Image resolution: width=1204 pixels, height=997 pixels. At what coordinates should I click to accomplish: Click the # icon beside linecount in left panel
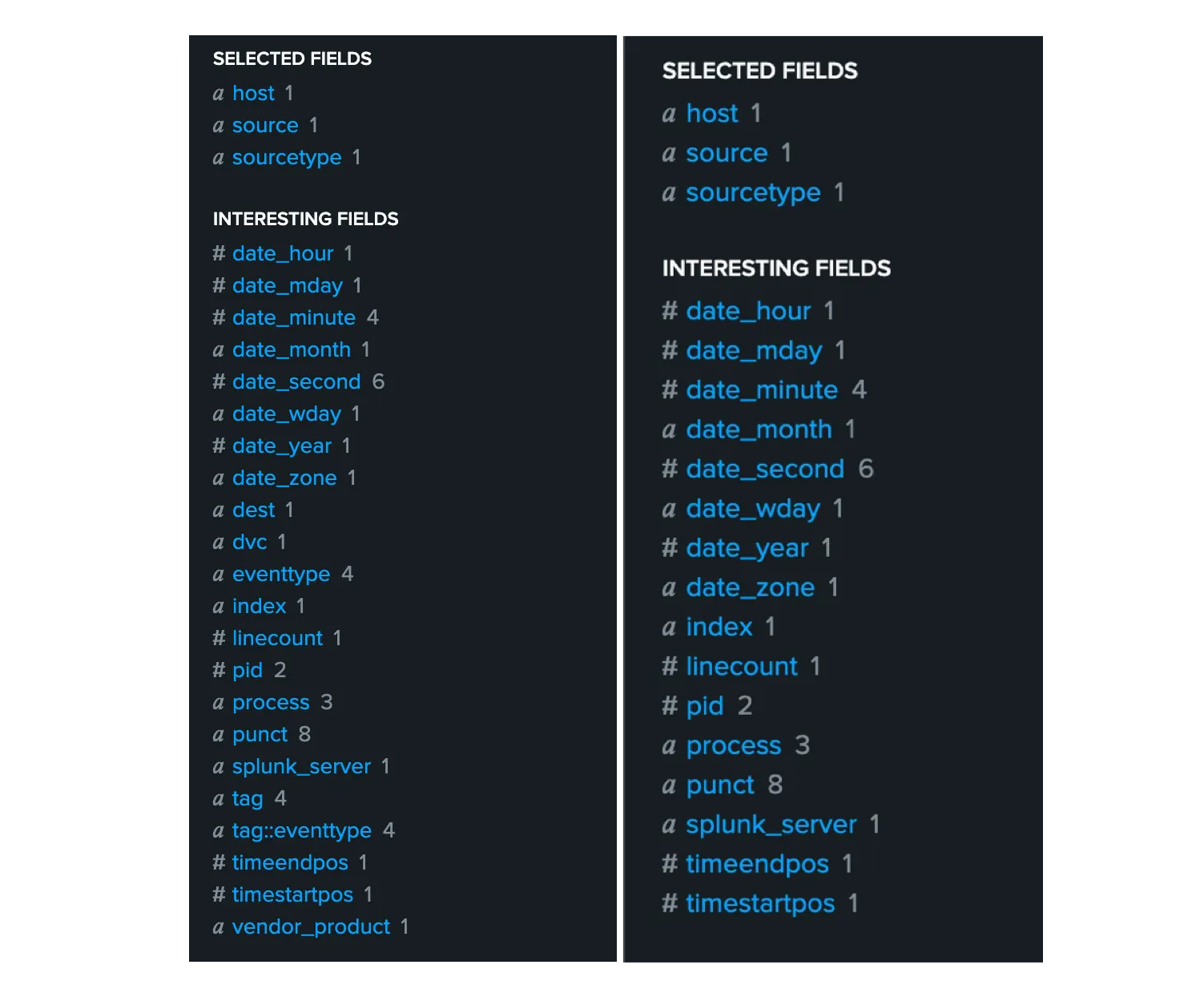pyautogui.click(x=219, y=638)
